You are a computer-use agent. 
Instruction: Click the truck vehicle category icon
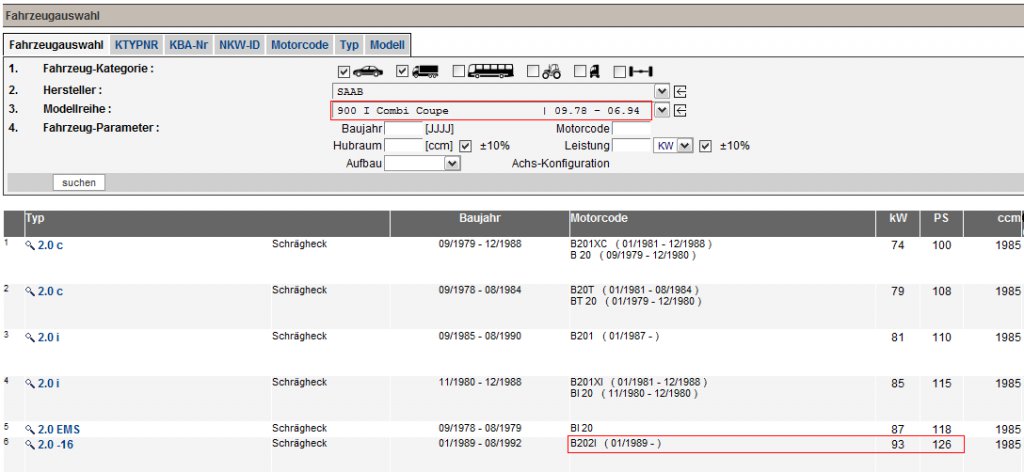click(x=425, y=72)
